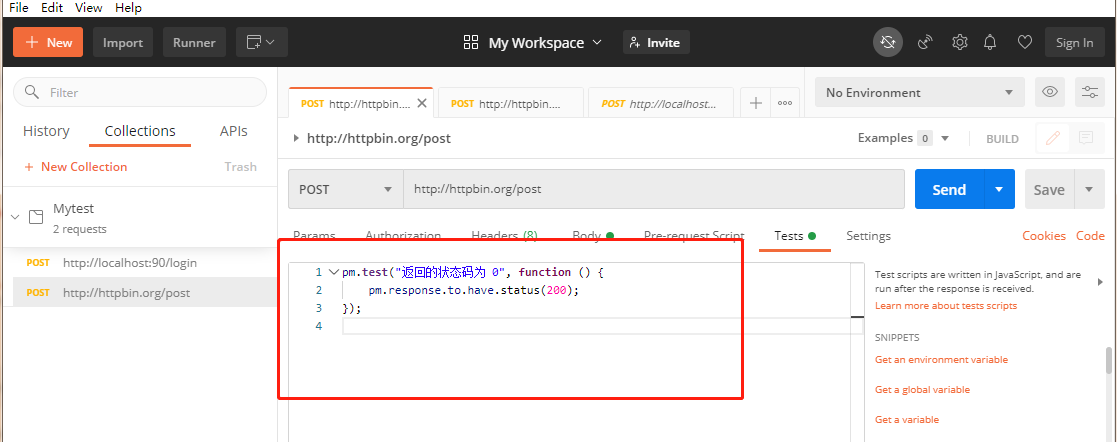Switch to the second httpbin request tab
The width and height of the screenshot is (1117, 442).
511,103
